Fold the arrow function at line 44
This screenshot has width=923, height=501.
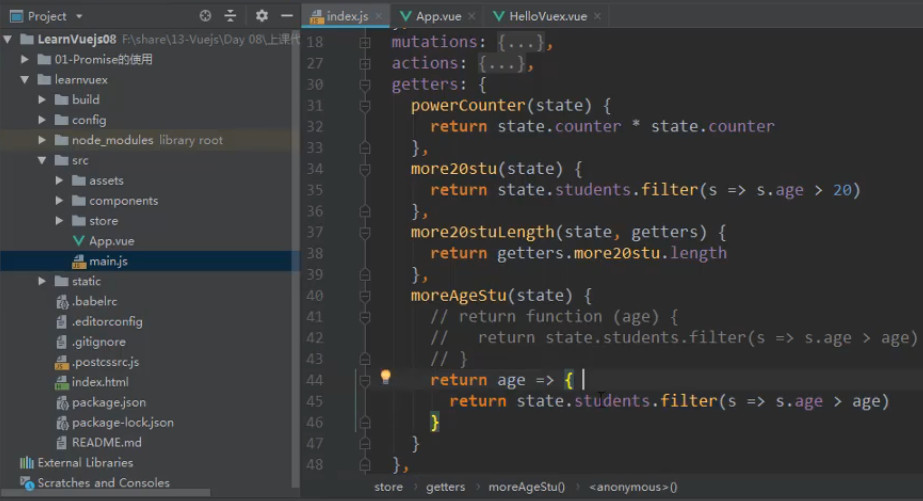point(365,381)
